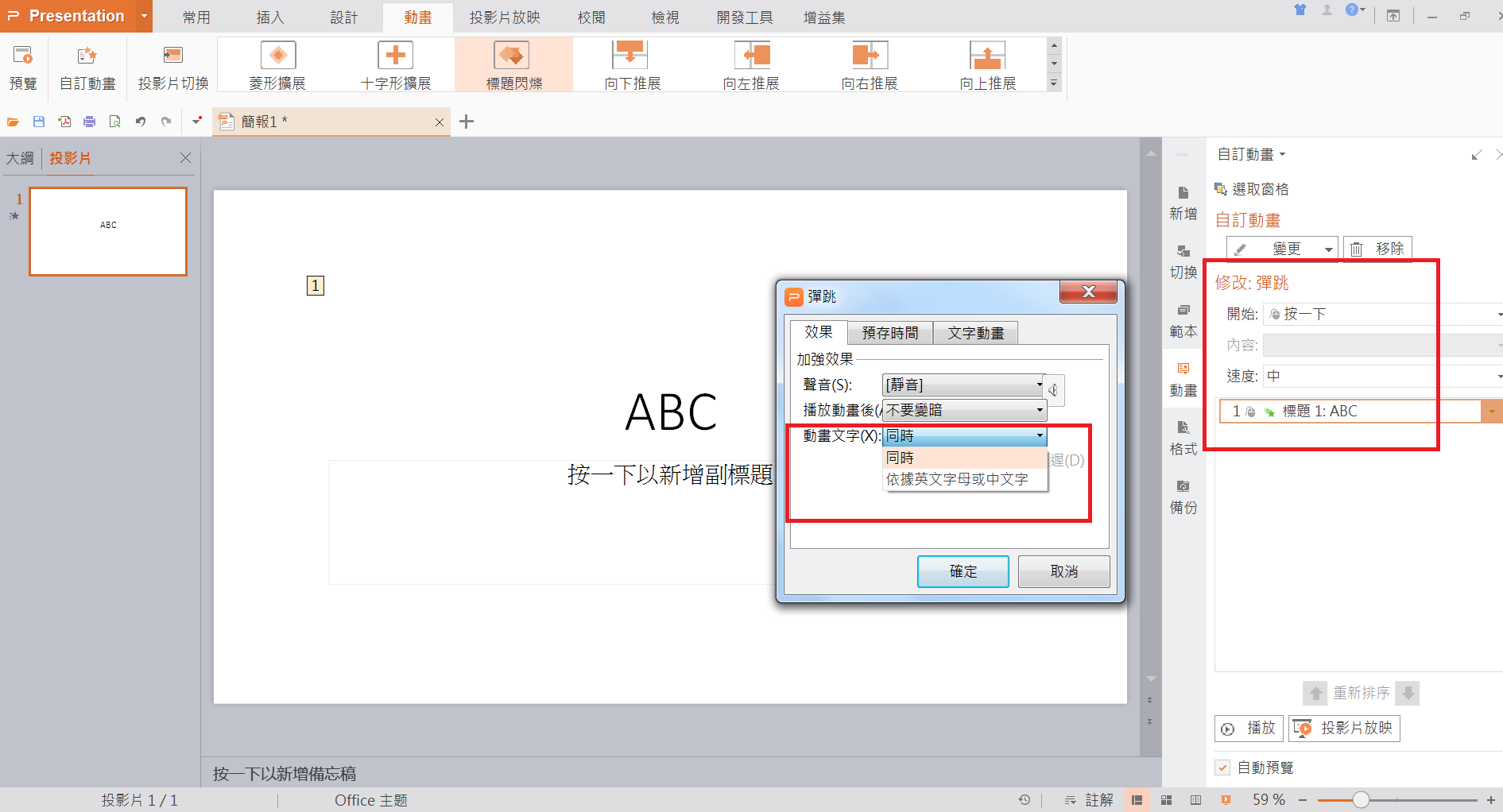This screenshot has width=1503, height=812.
Task: Switch to 文字動畫 tab in dialog
Action: click(x=976, y=333)
